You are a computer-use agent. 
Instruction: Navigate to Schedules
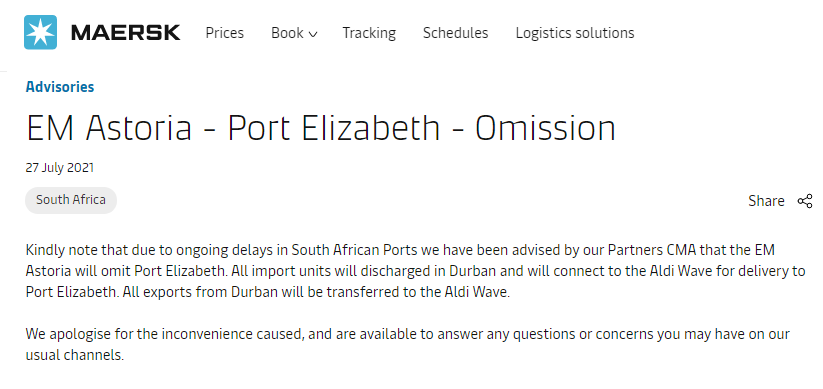456,33
